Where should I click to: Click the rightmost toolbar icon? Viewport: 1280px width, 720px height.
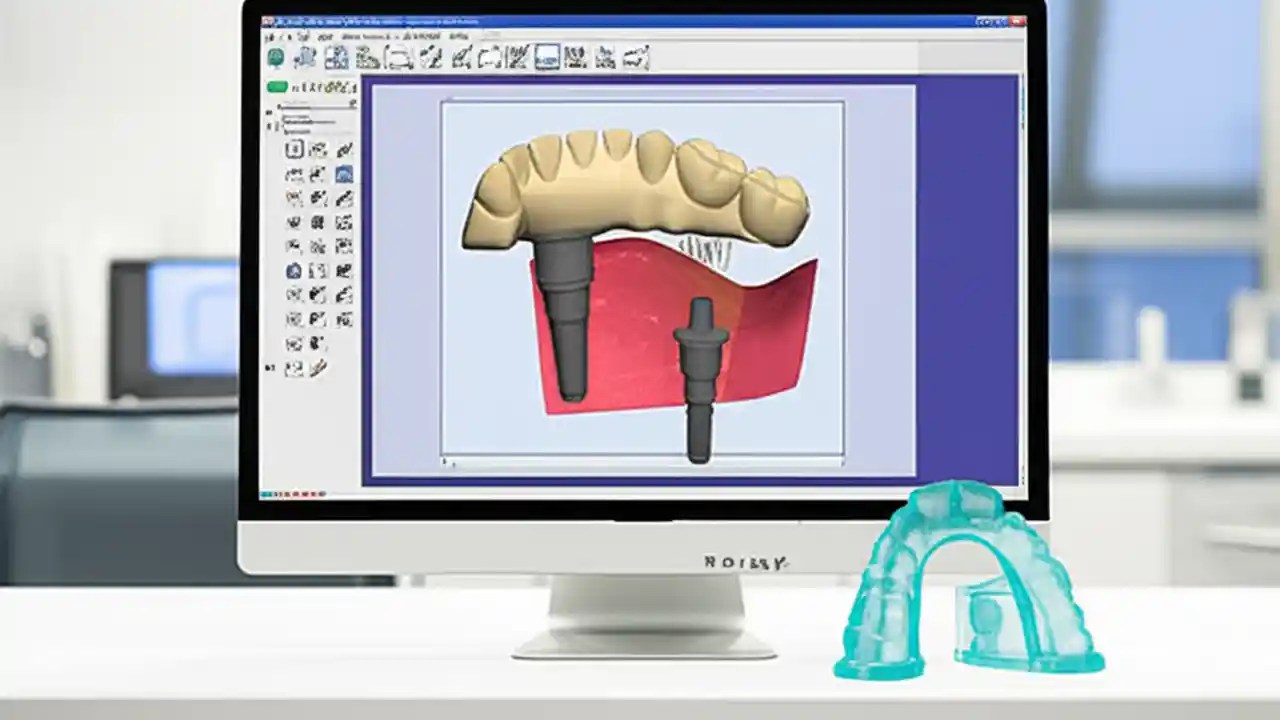[637, 60]
